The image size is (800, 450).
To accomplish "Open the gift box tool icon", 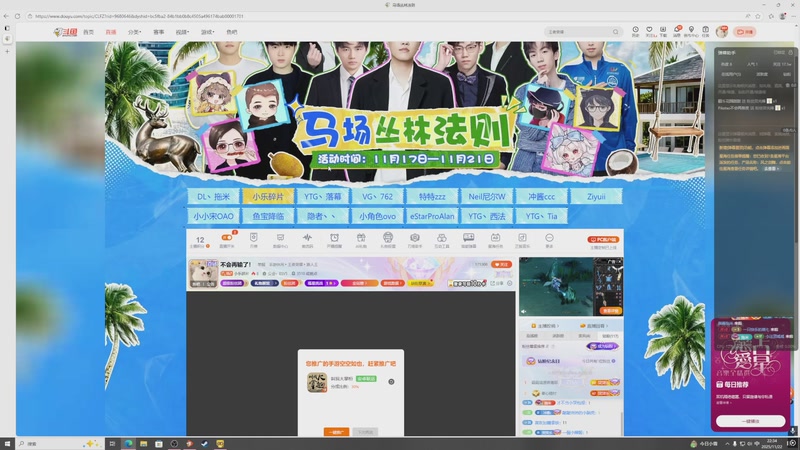I will (361, 238).
